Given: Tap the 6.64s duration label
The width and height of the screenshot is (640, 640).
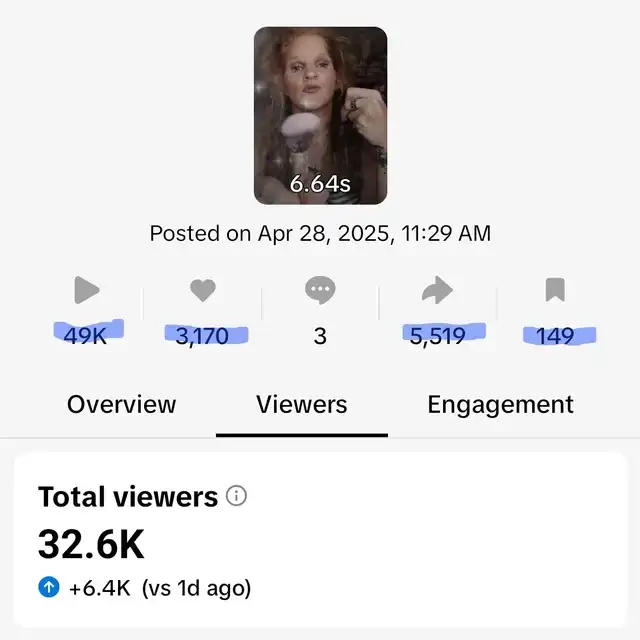Looking at the screenshot, I should [x=320, y=184].
